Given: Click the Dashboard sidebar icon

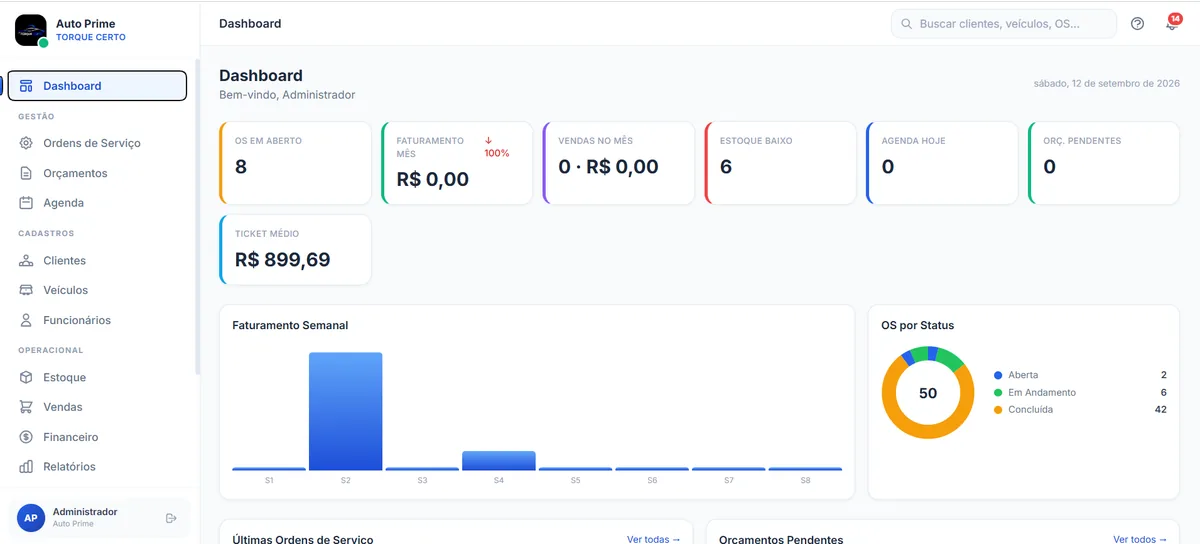Looking at the screenshot, I should click(26, 86).
